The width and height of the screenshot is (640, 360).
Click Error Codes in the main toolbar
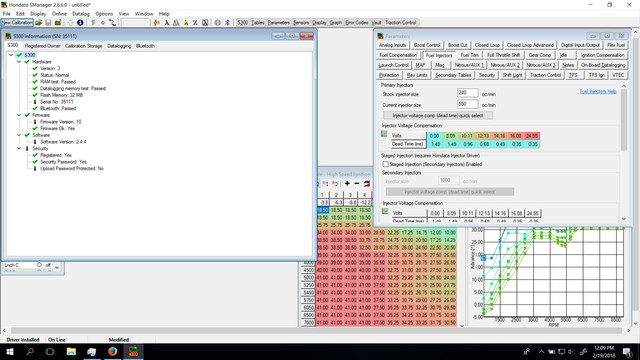tap(357, 22)
